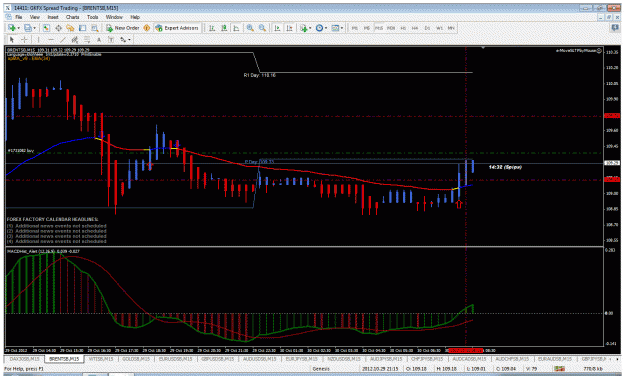625x376 pixels.
Task: Toggle the Market Watch window icon
Action: pos(46,28)
